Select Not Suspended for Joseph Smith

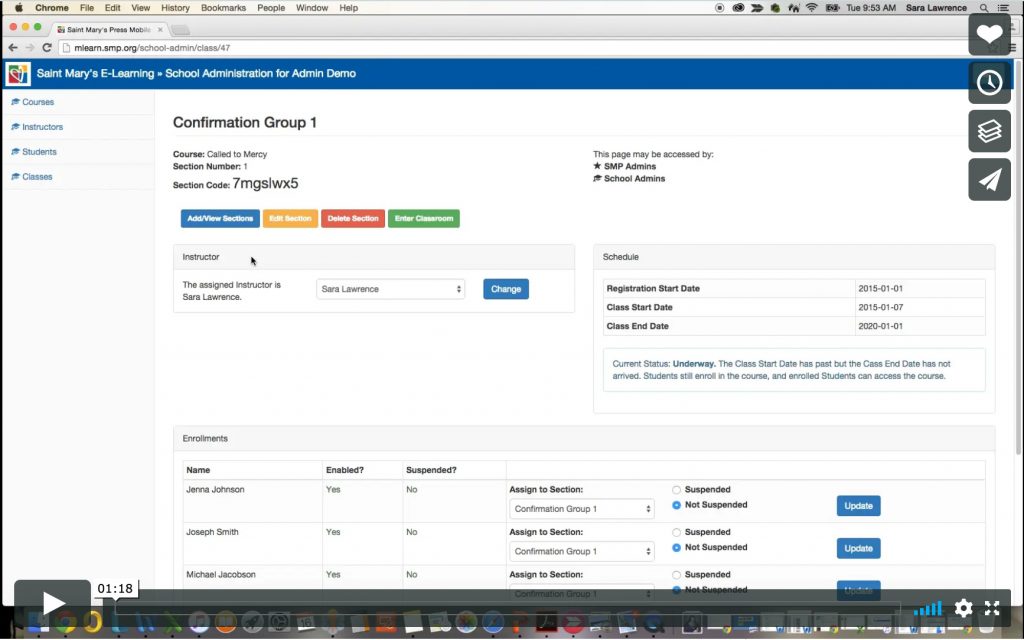(677, 547)
